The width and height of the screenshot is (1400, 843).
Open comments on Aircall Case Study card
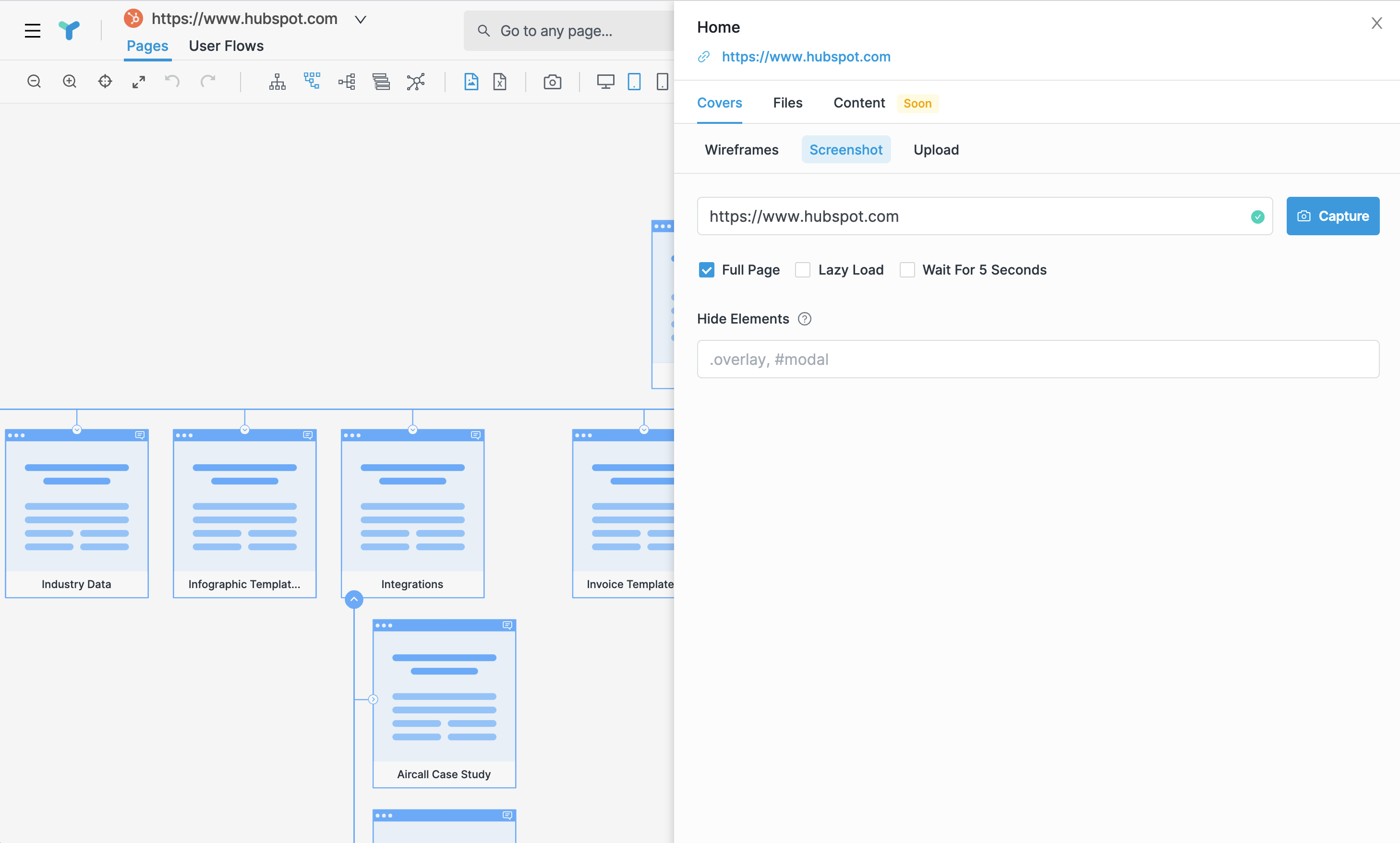tap(508, 626)
